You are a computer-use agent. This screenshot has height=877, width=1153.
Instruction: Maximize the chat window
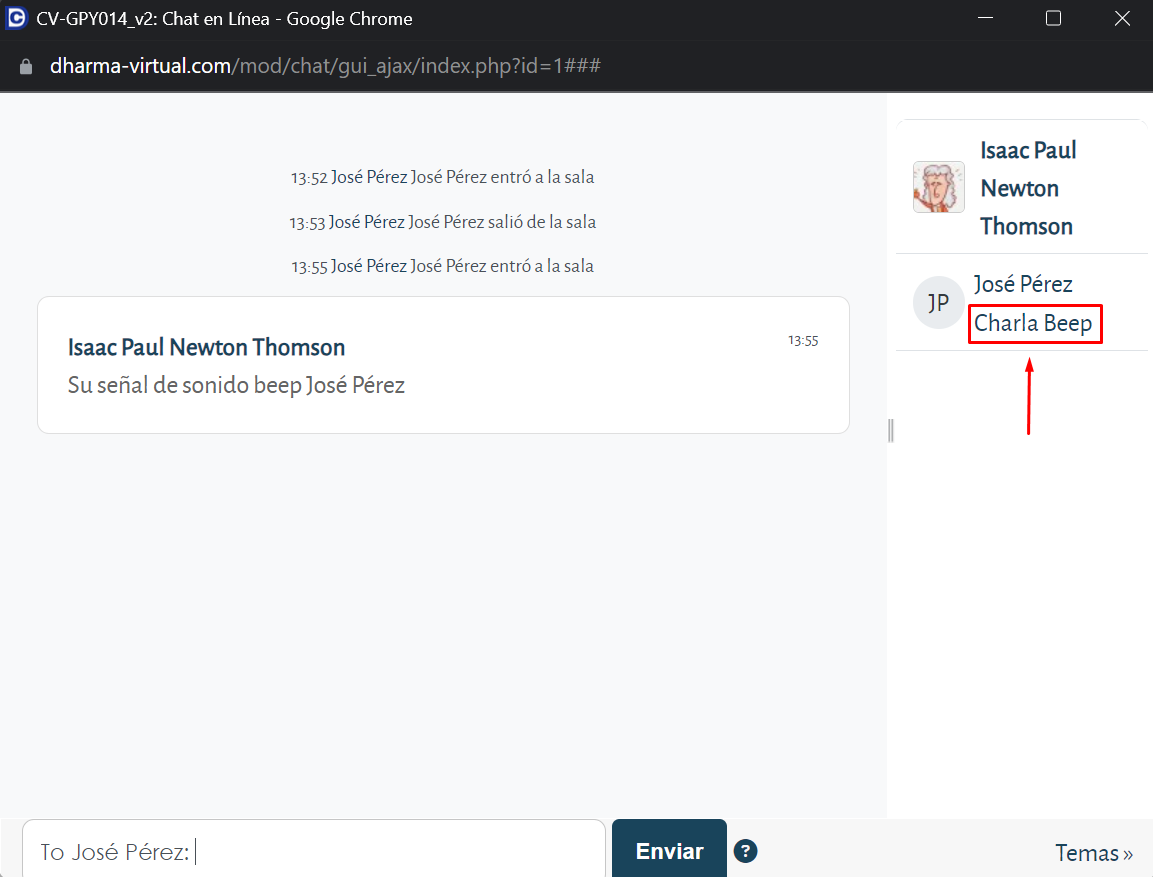1053,19
